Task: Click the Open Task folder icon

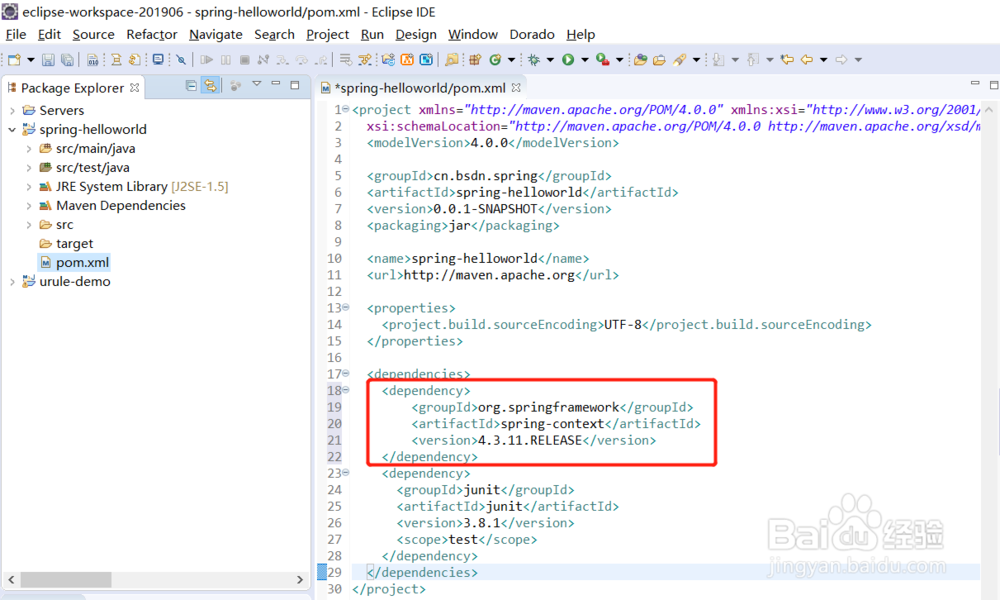Action: (659, 60)
